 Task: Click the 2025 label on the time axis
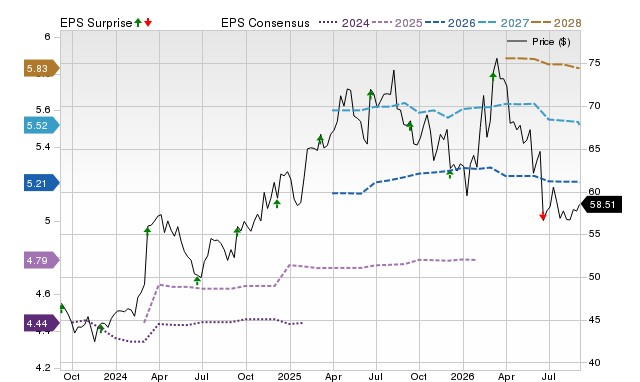click(x=289, y=376)
